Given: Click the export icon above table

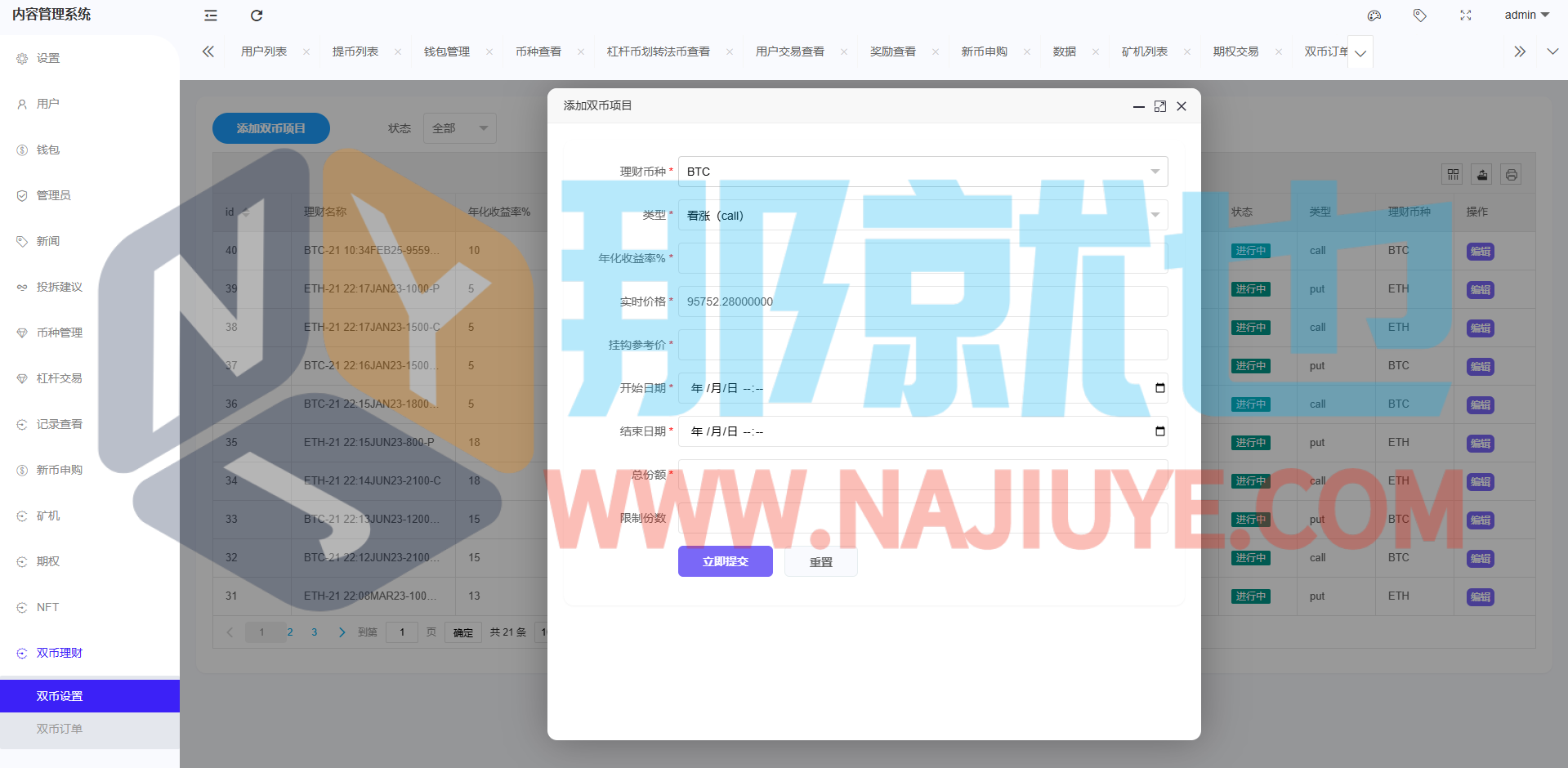Looking at the screenshot, I should point(1482,174).
